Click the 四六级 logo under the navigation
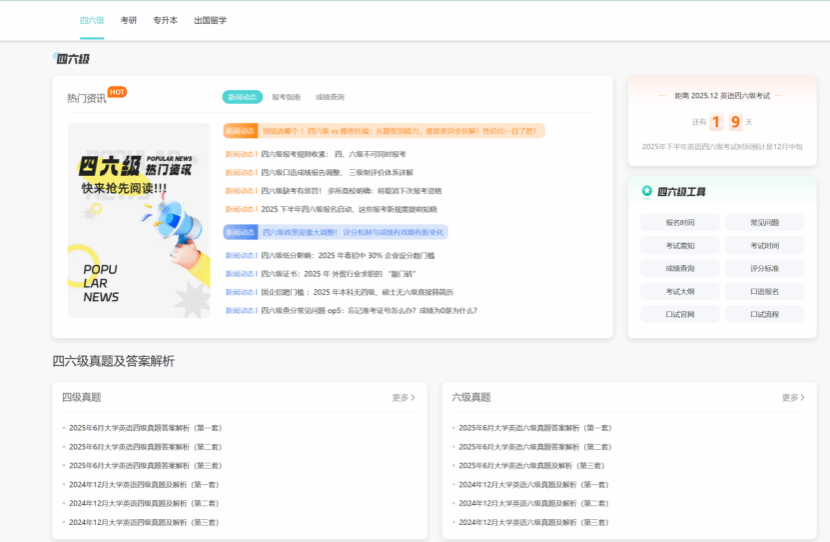 72,59
